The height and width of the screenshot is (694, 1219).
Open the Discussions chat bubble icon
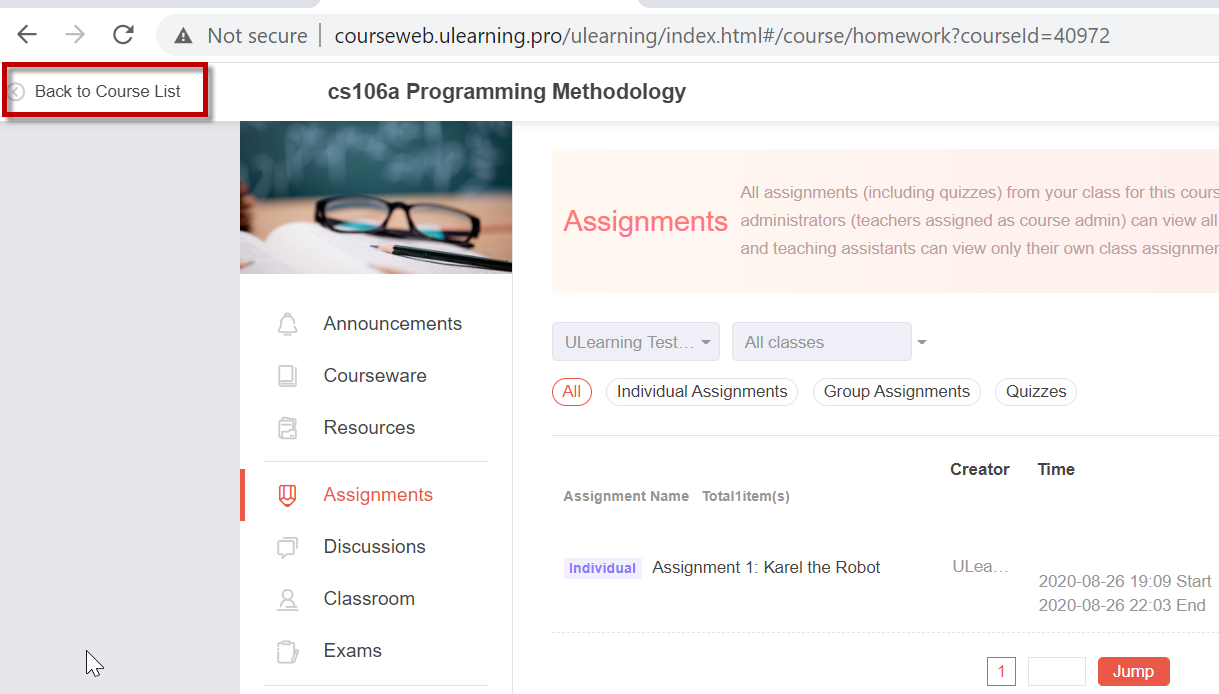[288, 547]
